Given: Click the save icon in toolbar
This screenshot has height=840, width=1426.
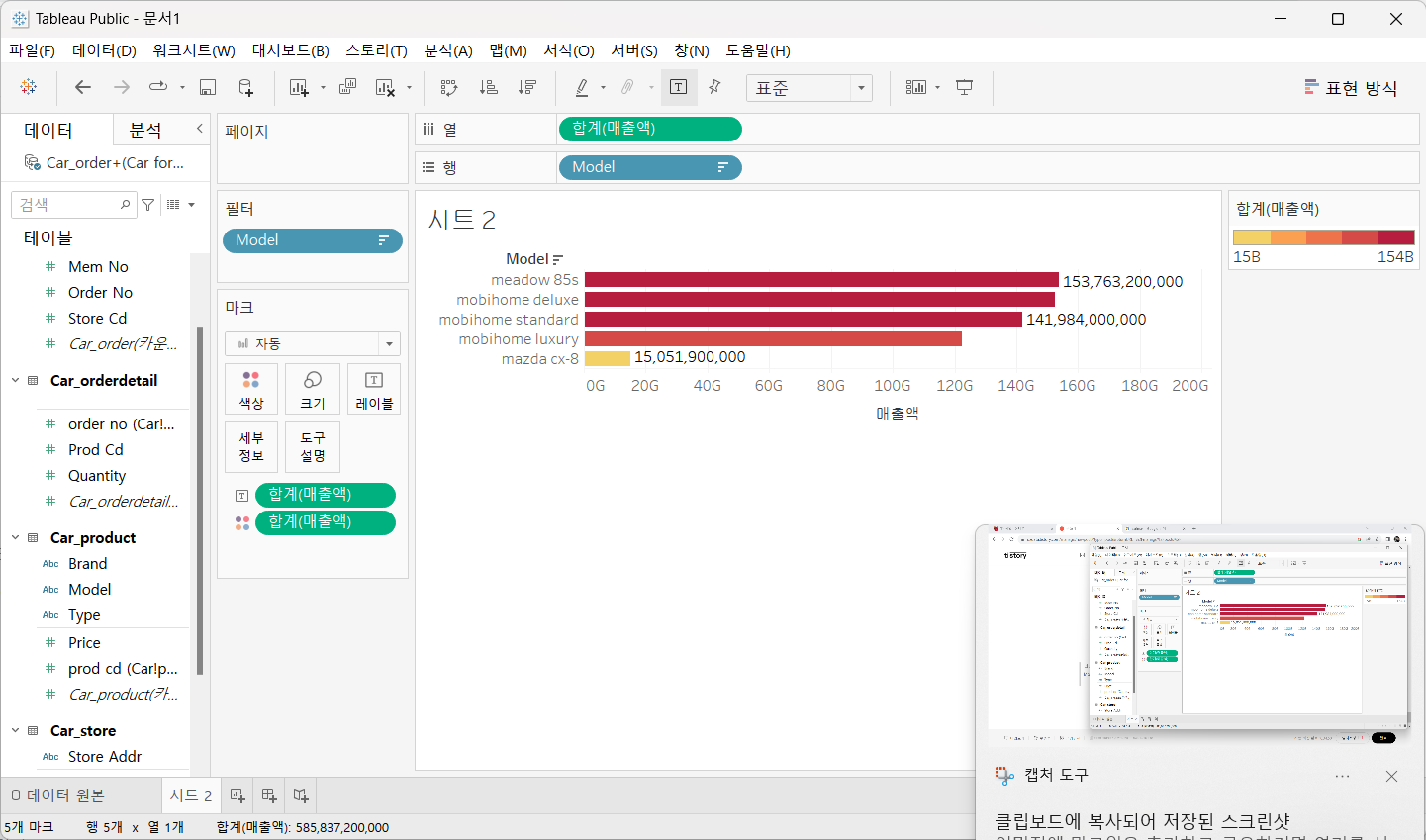Looking at the screenshot, I should click(x=208, y=87).
